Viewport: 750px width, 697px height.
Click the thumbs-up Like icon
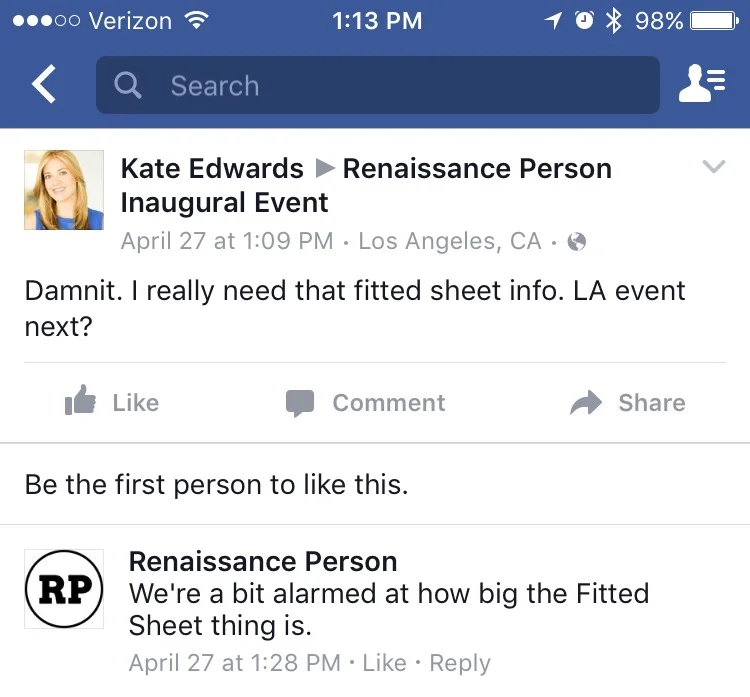[x=80, y=400]
